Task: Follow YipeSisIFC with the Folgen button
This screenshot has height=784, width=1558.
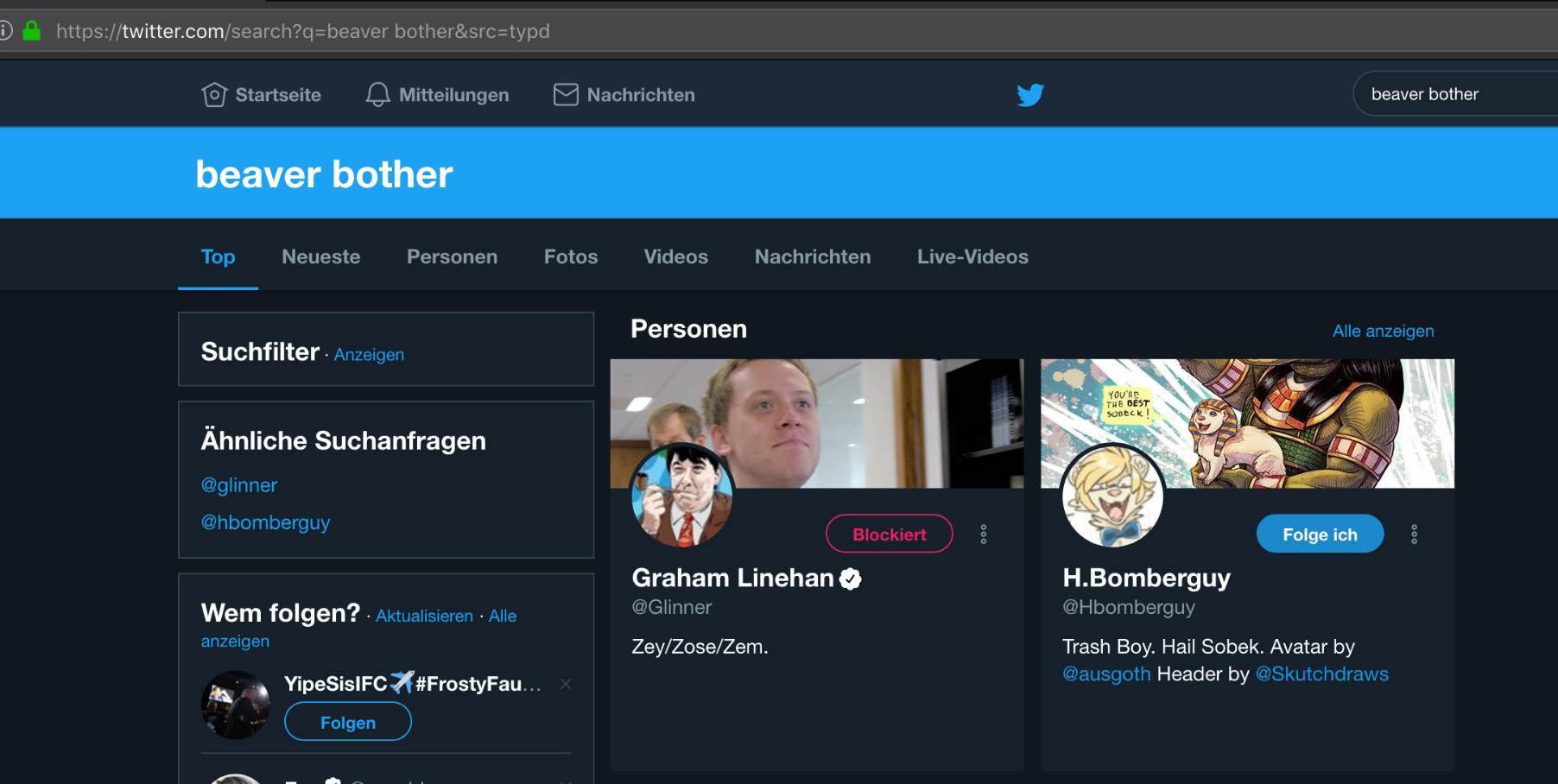Action: (348, 722)
